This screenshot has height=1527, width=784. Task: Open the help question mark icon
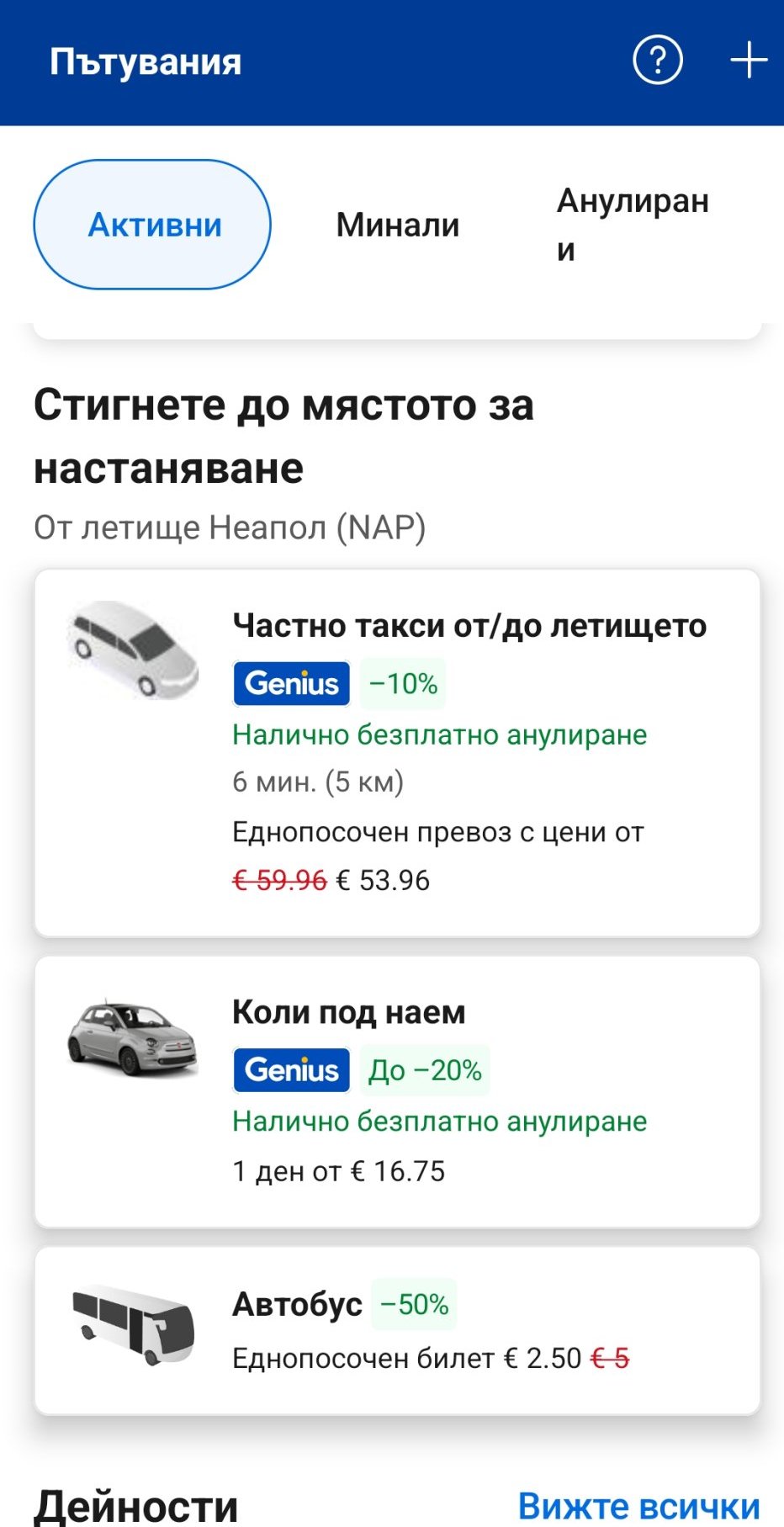[x=657, y=61]
